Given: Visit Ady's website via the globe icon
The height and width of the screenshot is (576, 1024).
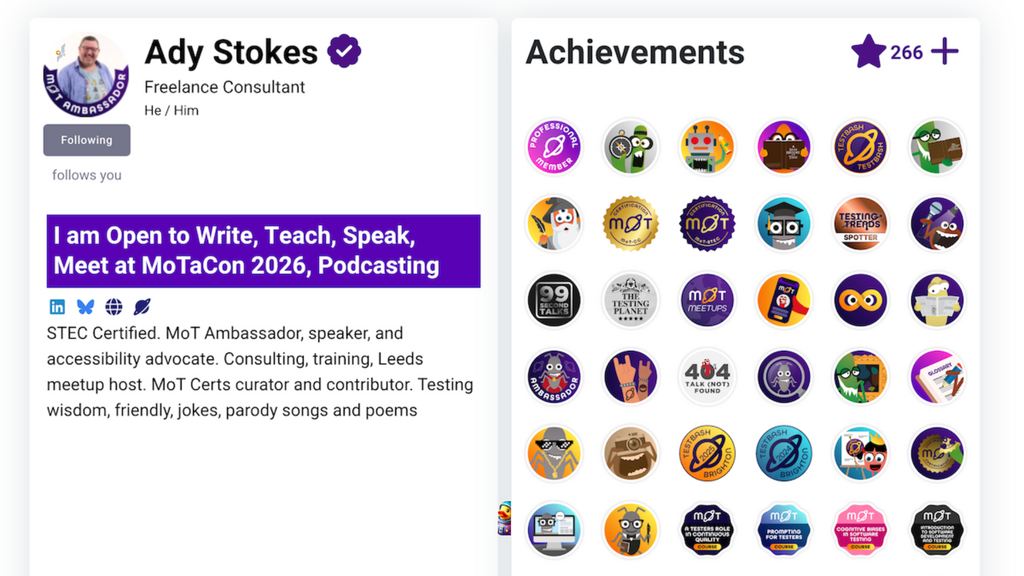Looking at the screenshot, I should [x=114, y=306].
